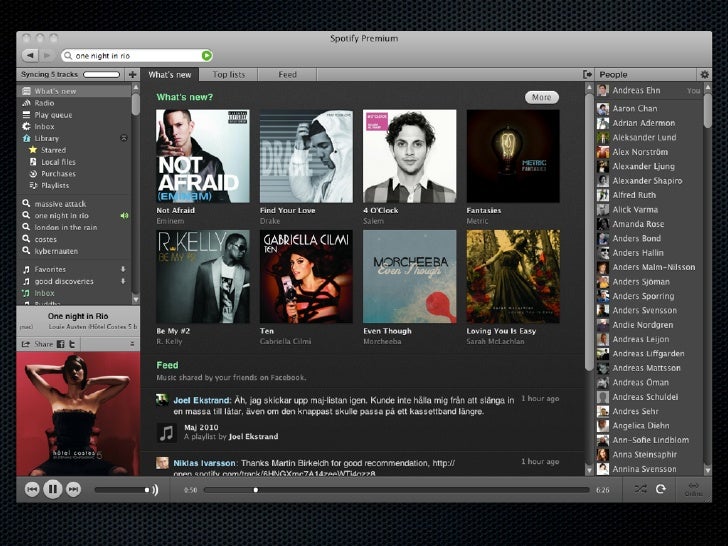Click the now playing Hôtel Costes artwork

78,414
